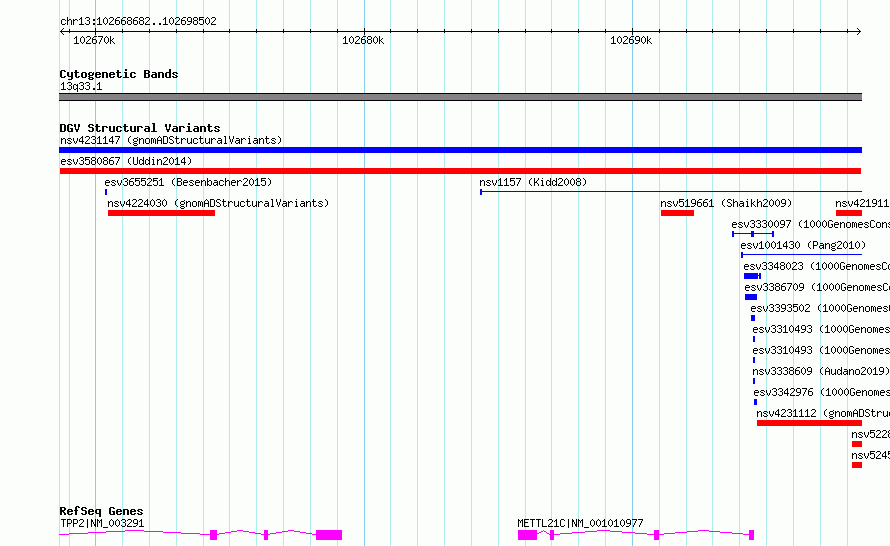Open the nsv1157 (Kidd2008) variant label
890x546 pixels.
[533, 182]
